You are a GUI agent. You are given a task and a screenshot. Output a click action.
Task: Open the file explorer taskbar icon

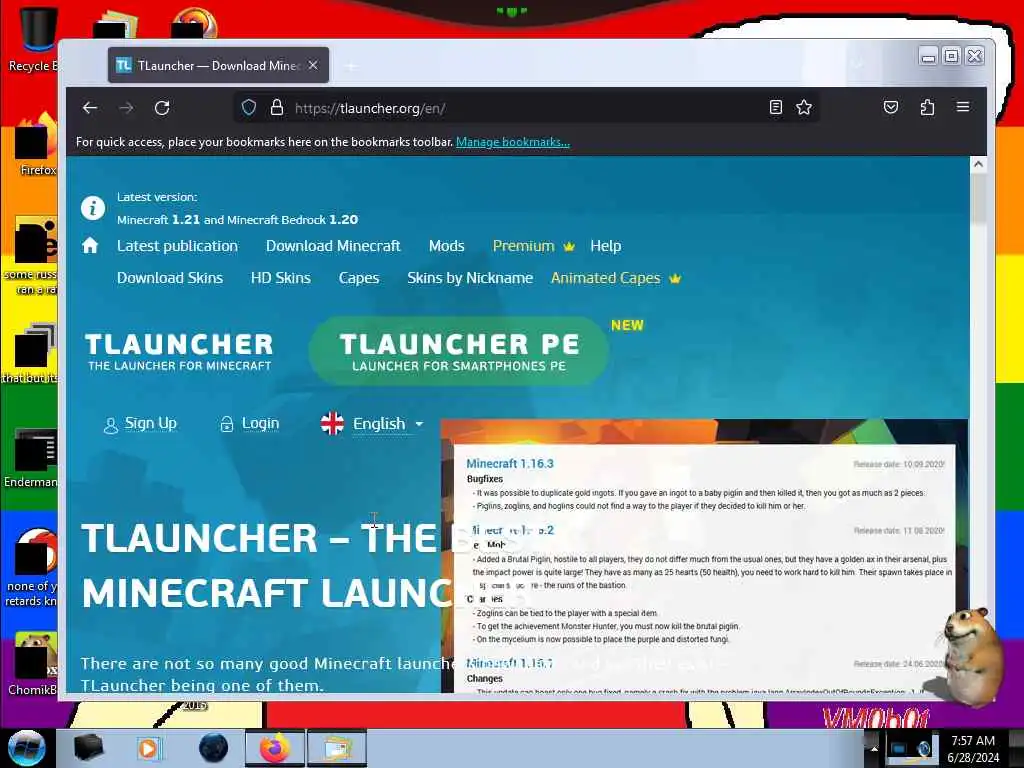click(336, 748)
